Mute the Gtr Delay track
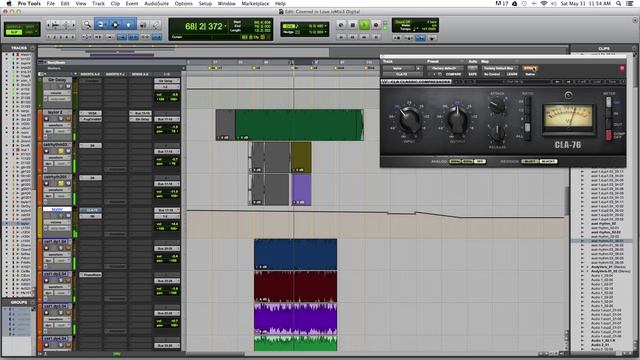This screenshot has width=640, height=360. (x=68, y=86)
